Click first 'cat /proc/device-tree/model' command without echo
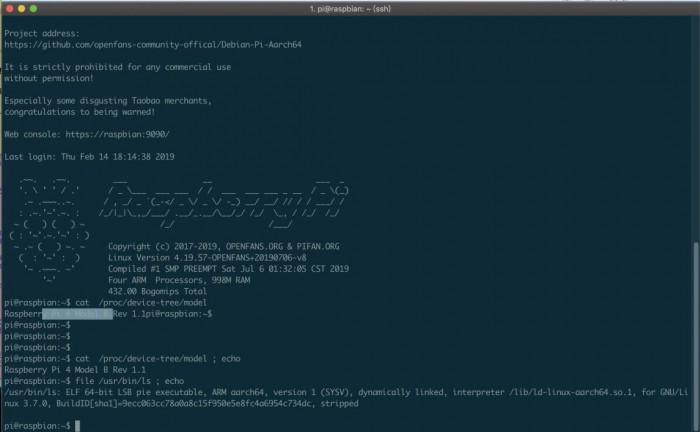The height and width of the screenshot is (432, 700). [141, 303]
